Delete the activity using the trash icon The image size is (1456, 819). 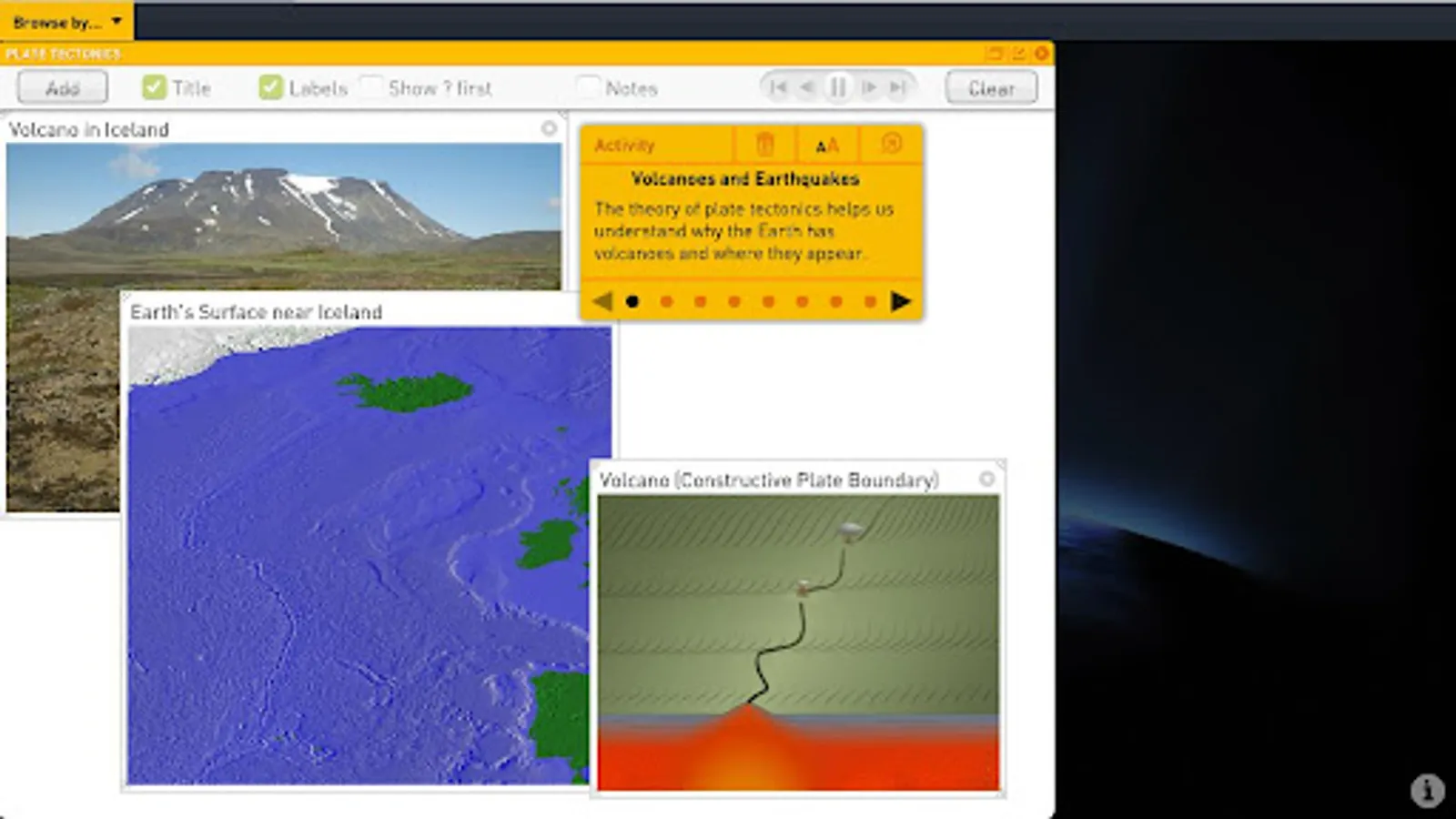tap(764, 145)
